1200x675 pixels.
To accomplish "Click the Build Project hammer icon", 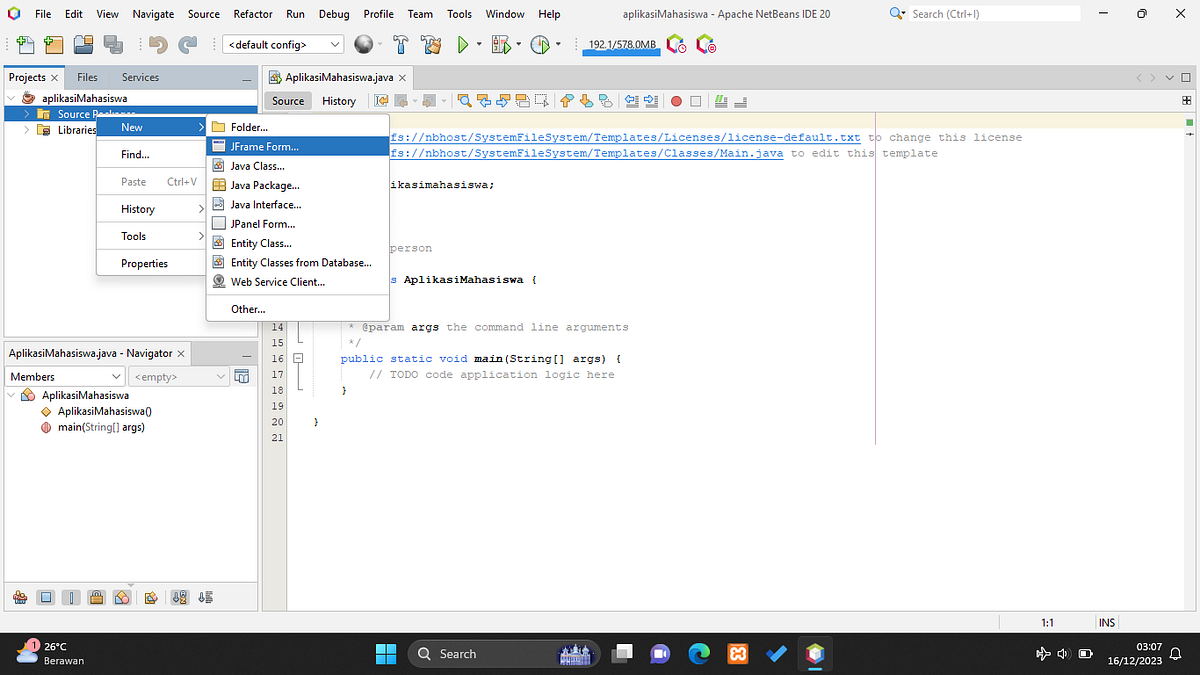I will [401, 45].
